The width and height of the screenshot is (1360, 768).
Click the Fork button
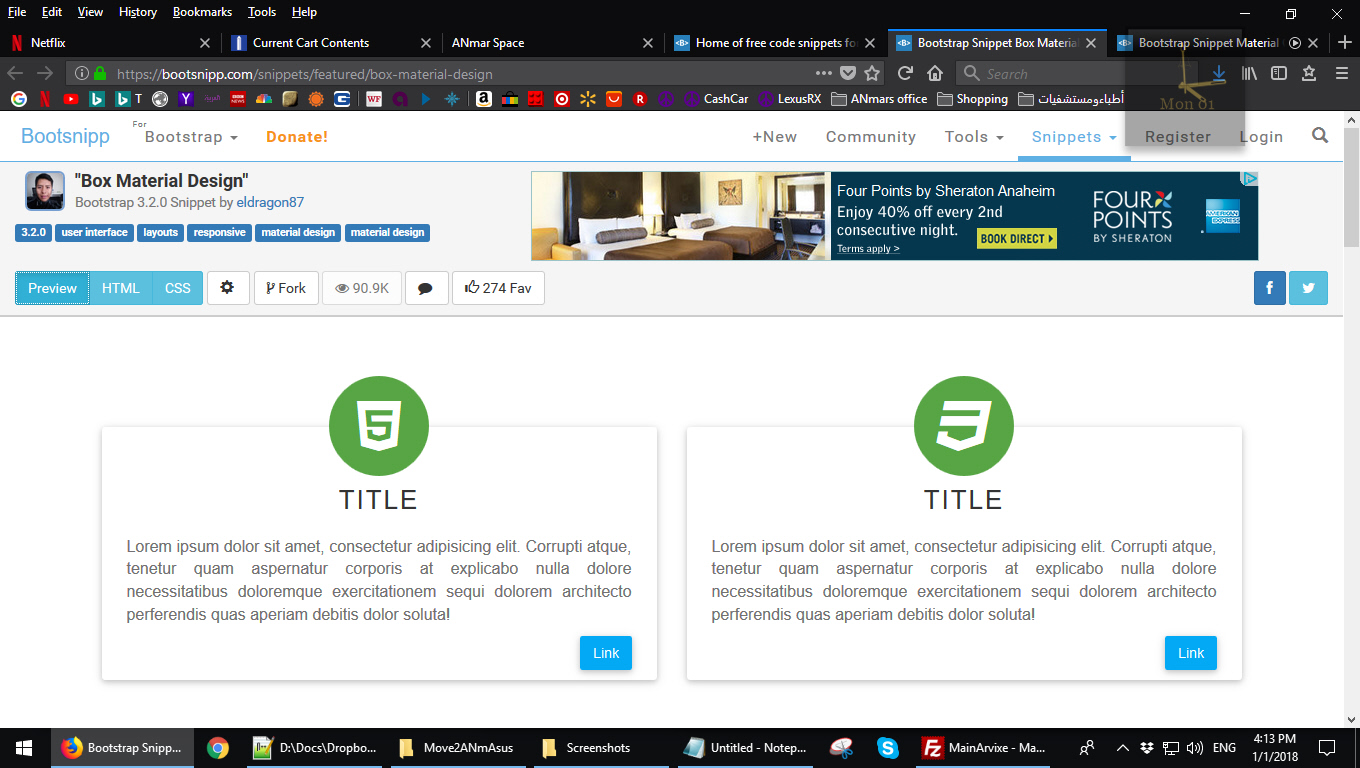(x=286, y=288)
